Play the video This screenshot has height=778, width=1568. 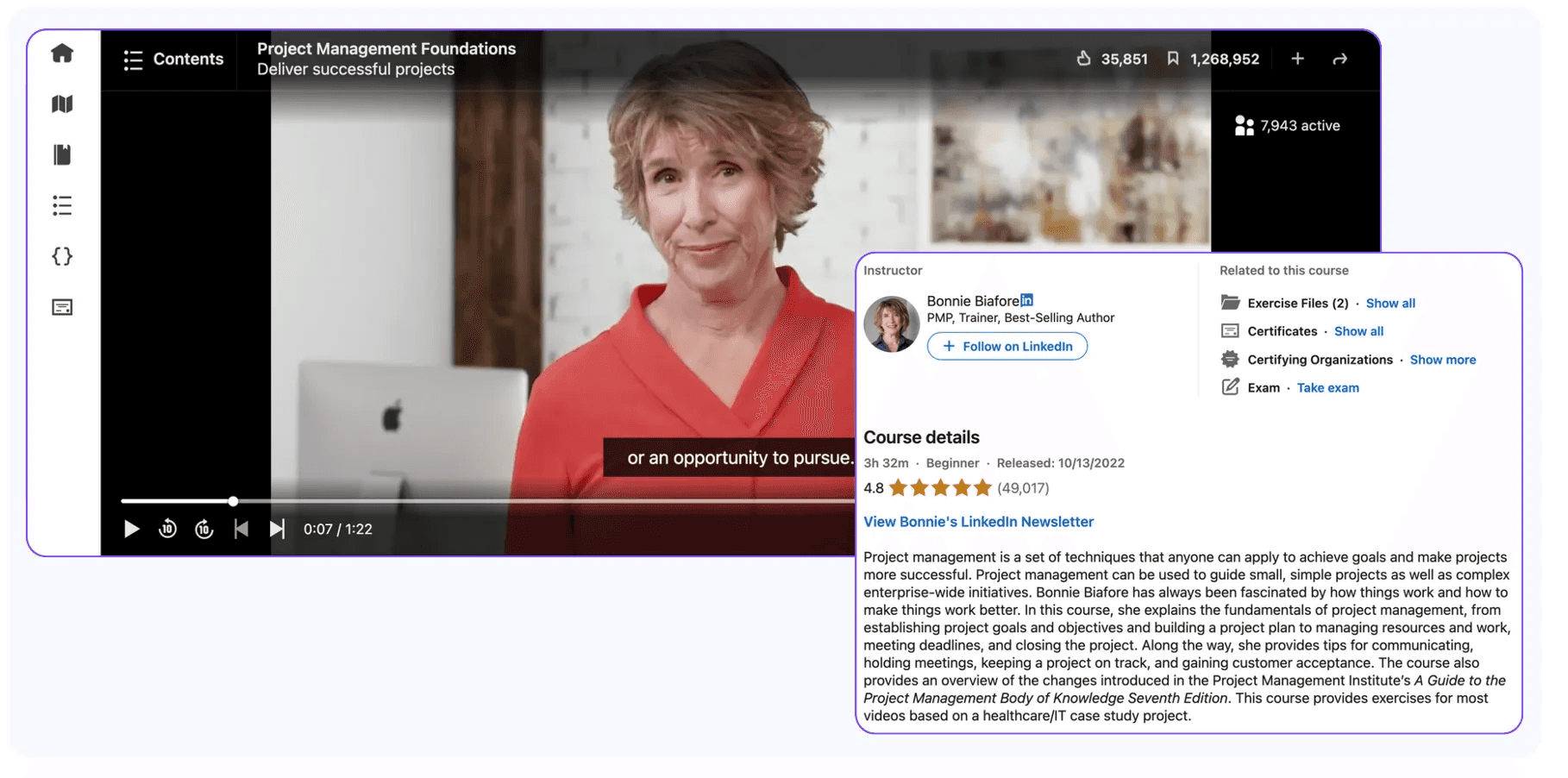tap(131, 529)
